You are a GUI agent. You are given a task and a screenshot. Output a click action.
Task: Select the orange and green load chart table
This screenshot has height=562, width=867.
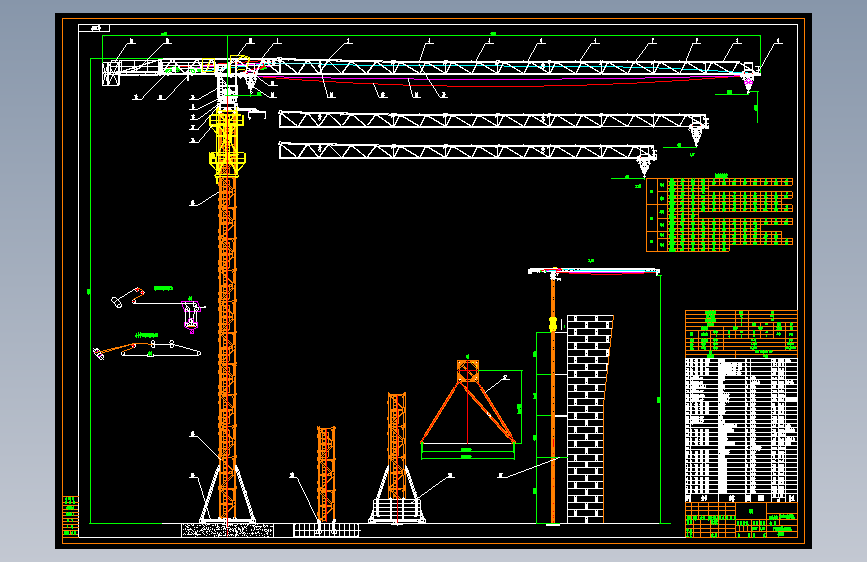click(719, 215)
